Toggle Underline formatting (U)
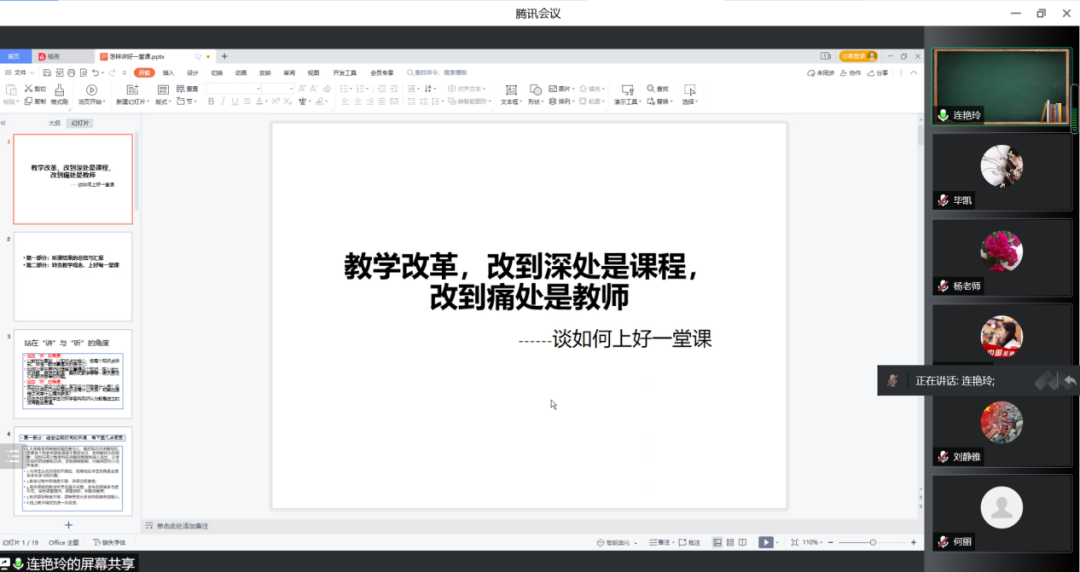 click(235, 101)
